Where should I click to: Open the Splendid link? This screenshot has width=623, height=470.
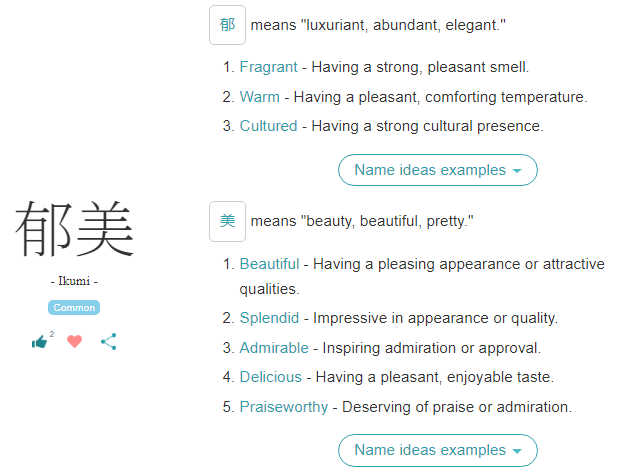pyautogui.click(x=269, y=318)
